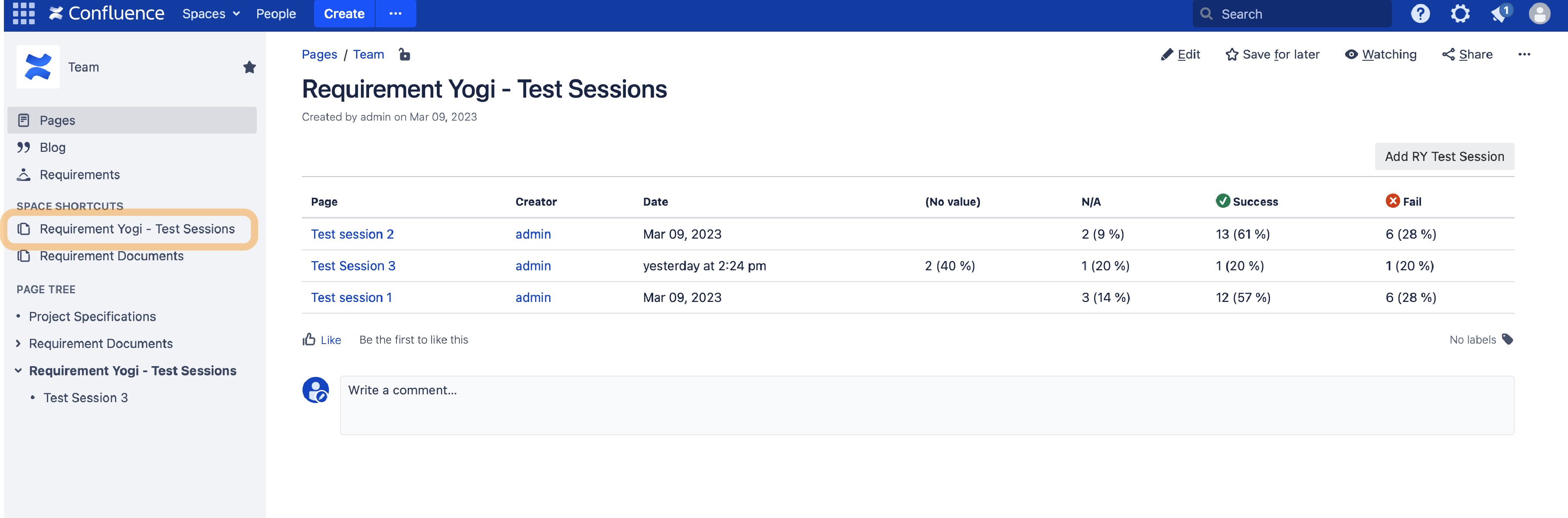The height and width of the screenshot is (518, 1568).
Task: Click the unrestricted page lock icon
Action: 404,54
